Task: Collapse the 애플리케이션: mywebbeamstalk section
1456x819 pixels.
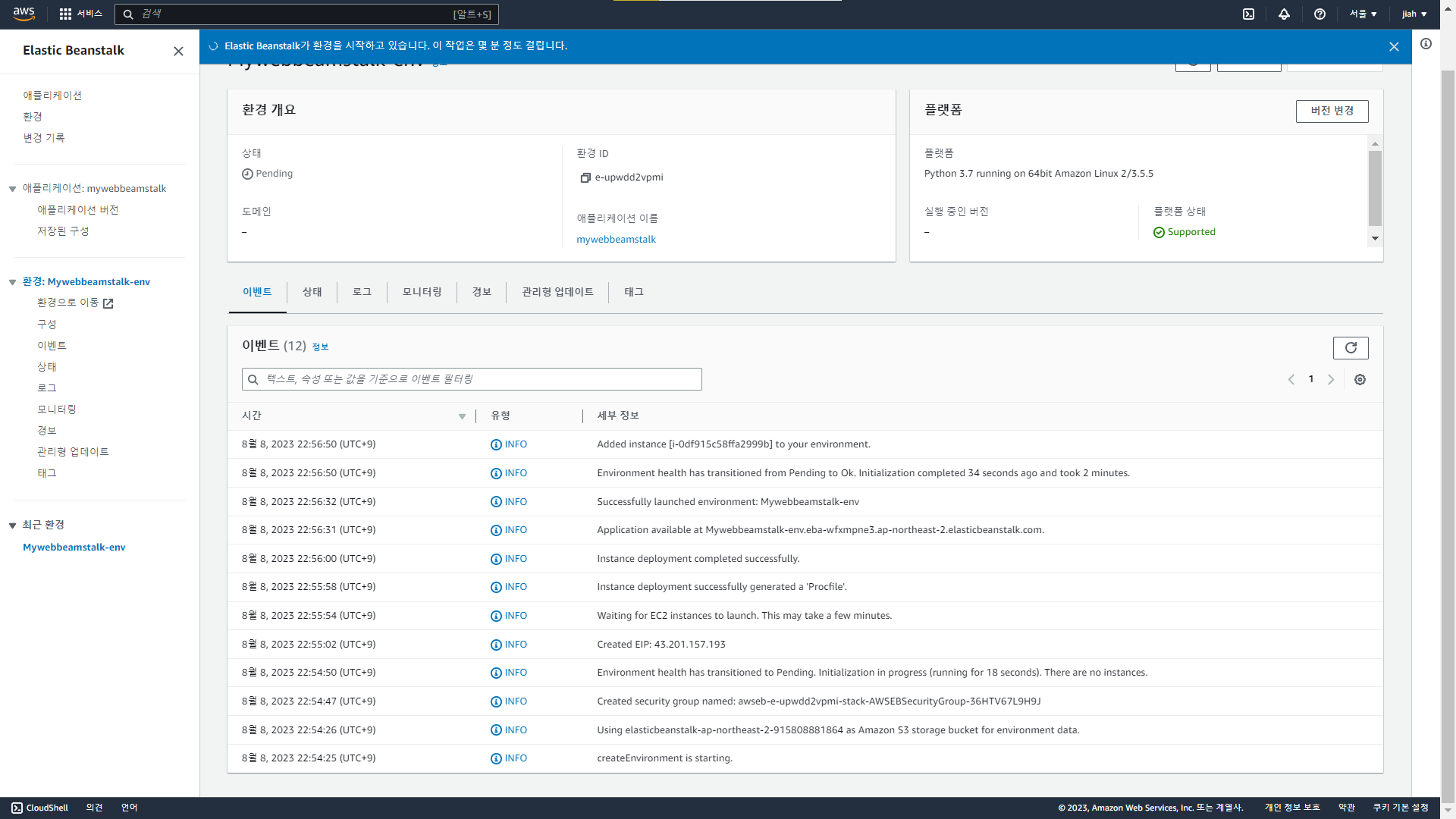Action: [12, 189]
